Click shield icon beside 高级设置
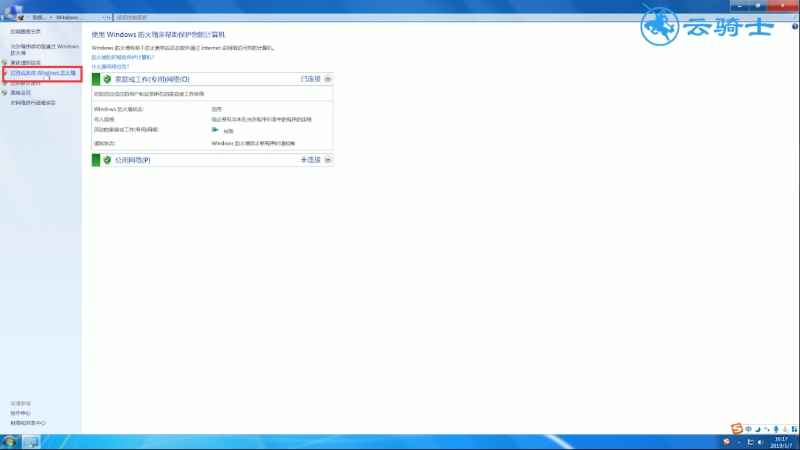This screenshot has width=800, height=450. [5, 93]
